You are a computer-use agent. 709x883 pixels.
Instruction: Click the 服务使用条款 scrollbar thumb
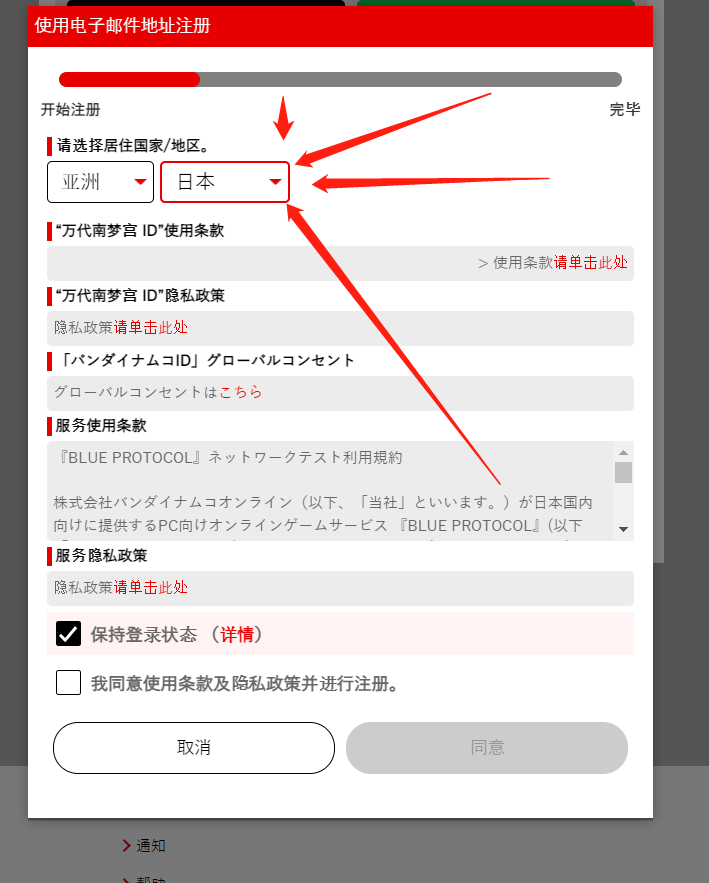coord(623,472)
